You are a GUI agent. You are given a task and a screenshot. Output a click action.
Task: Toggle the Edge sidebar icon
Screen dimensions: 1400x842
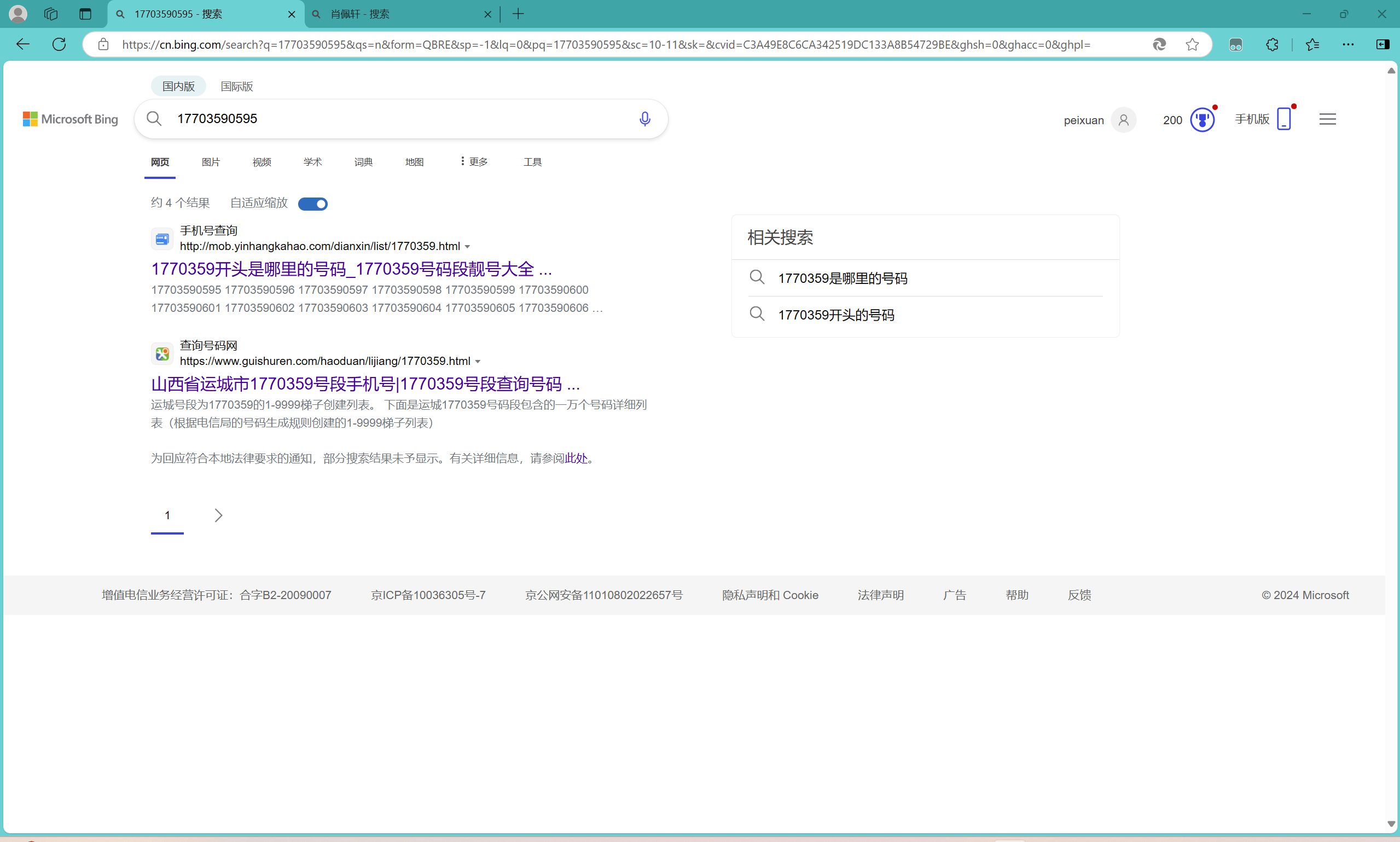(1383, 44)
